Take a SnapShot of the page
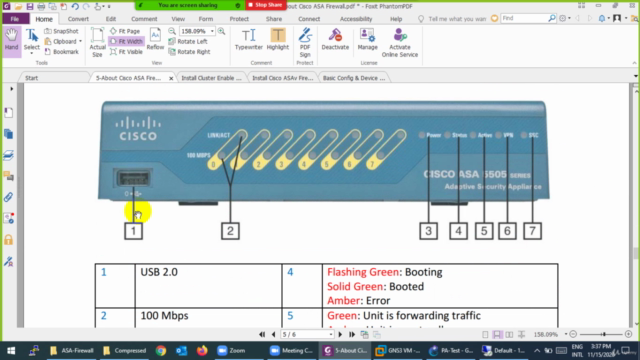 61,31
